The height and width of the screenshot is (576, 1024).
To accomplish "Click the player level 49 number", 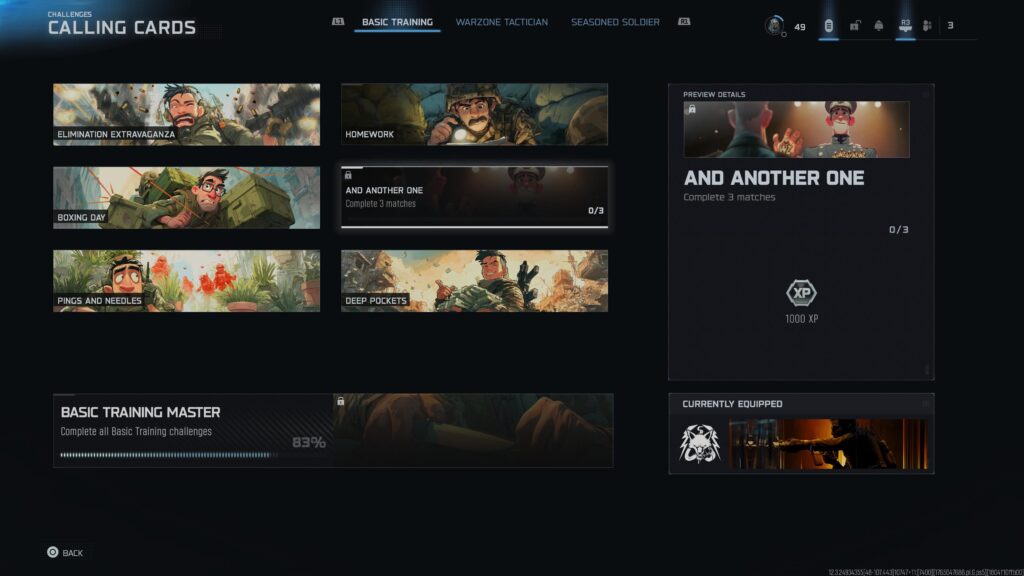I will pos(800,27).
